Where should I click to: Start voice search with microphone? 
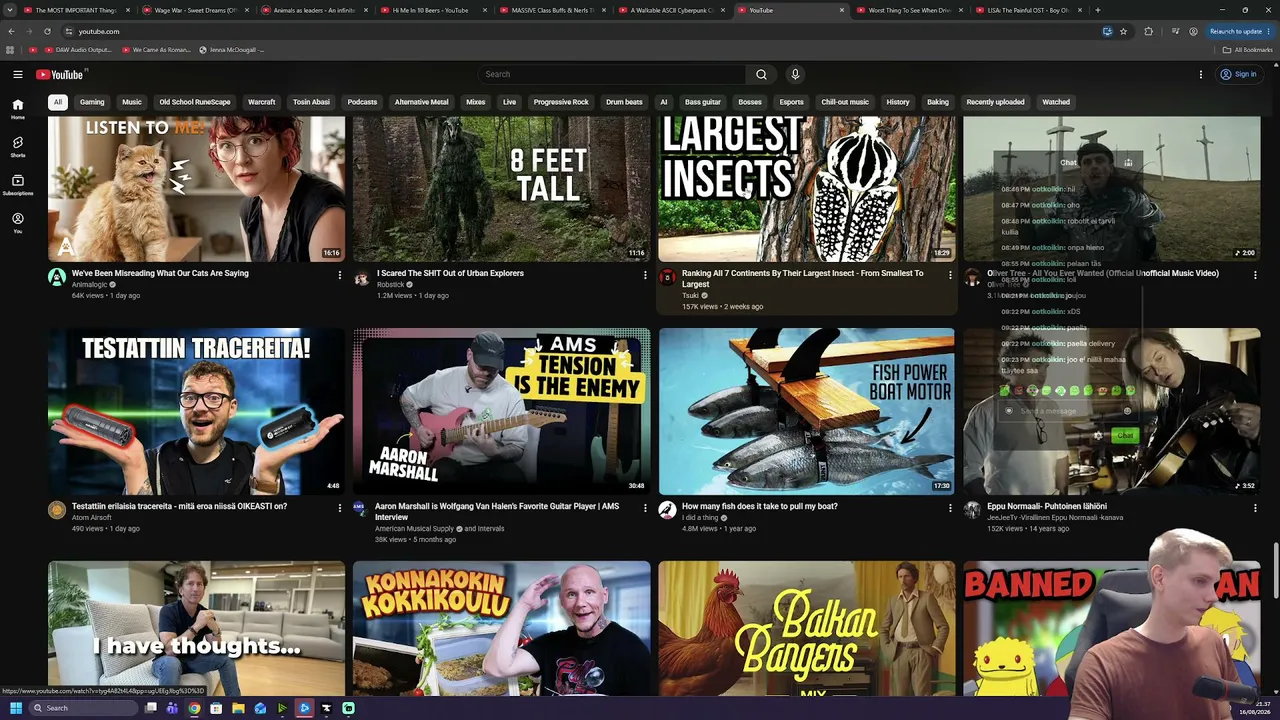795,74
